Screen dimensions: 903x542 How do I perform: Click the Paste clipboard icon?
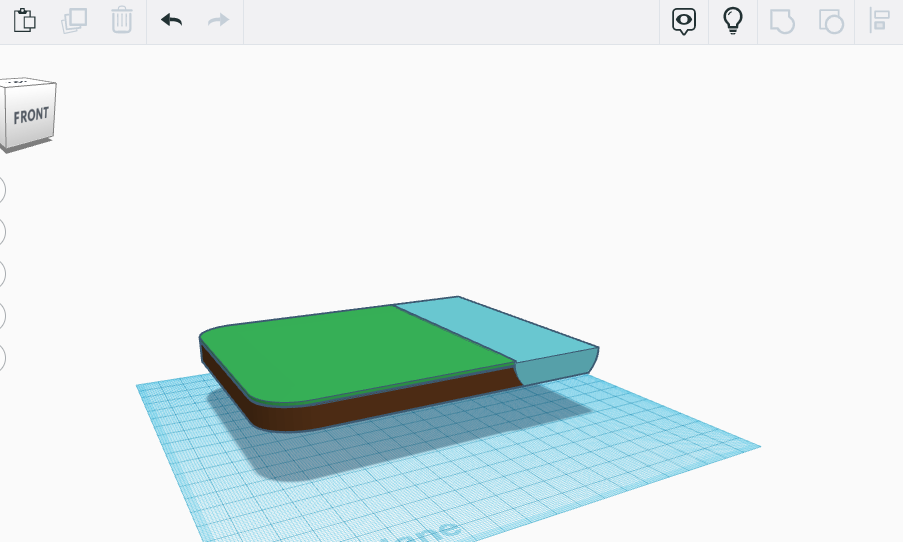pyautogui.click(x=25, y=21)
